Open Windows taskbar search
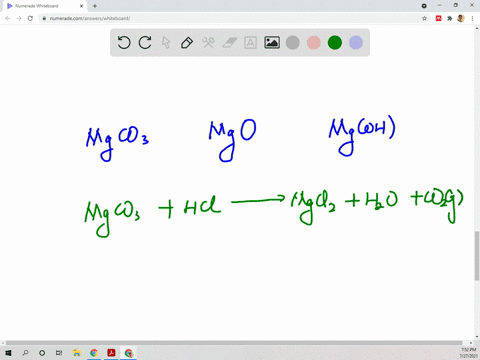 point(25,353)
